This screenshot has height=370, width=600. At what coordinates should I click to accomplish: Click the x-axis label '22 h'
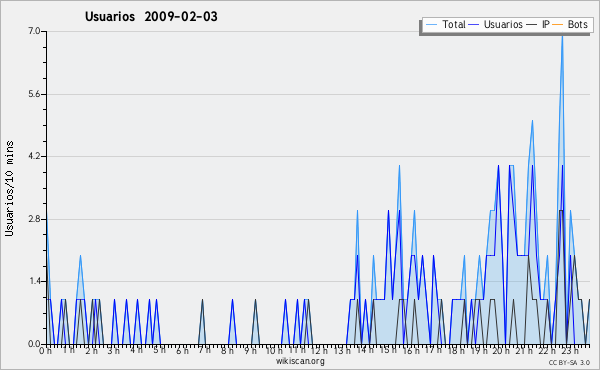click(547, 351)
